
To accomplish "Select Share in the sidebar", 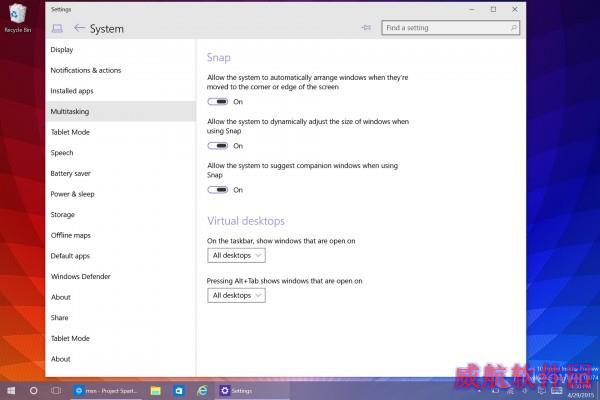I will (x=121, y=318).
